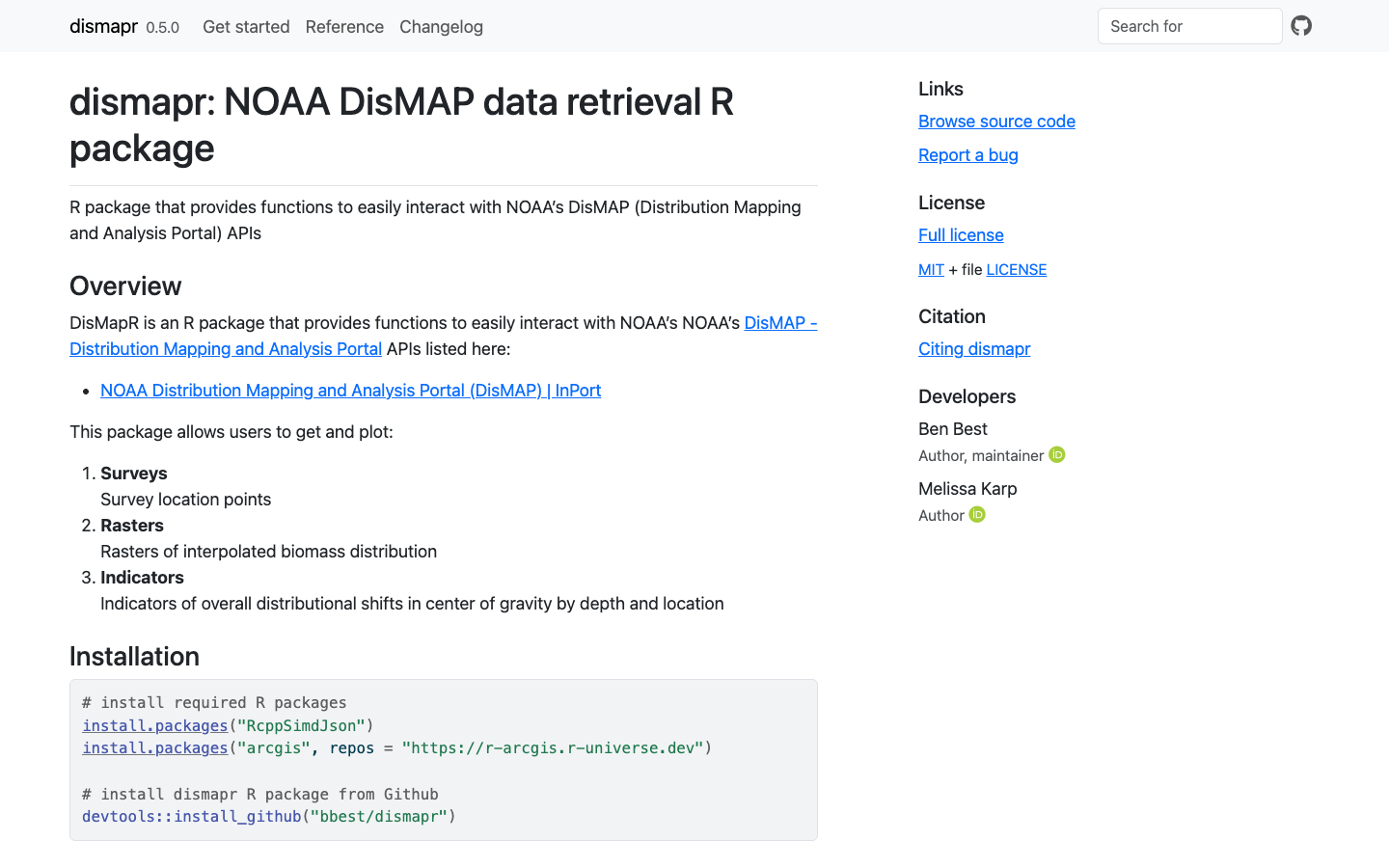1389x868 pixels.
Task: Open the Full license link
Action: 961,235
